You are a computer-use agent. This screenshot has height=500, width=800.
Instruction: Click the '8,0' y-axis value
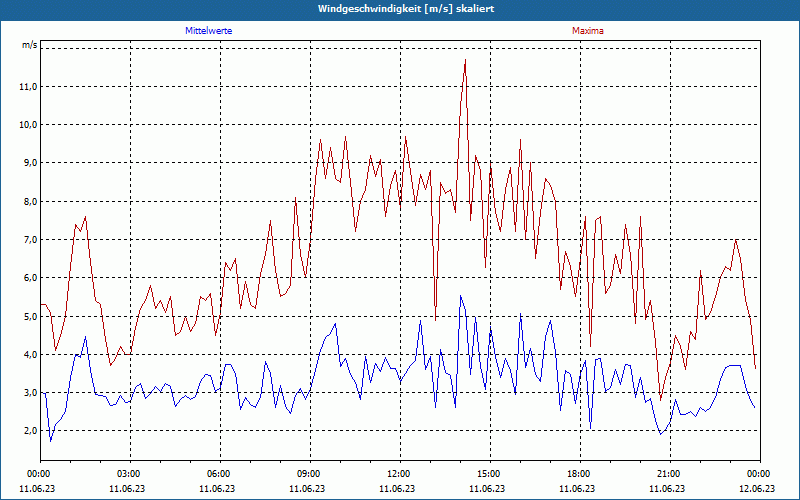[x=30, y=202]
